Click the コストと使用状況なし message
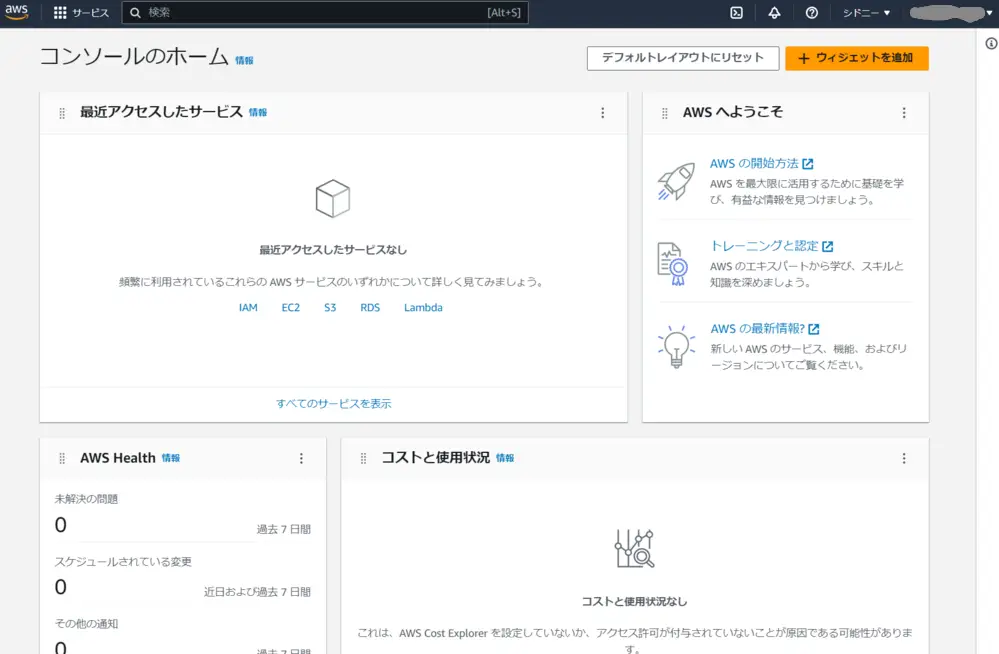The height and width of the screenshot is (654, 999). tap(635, 602)
